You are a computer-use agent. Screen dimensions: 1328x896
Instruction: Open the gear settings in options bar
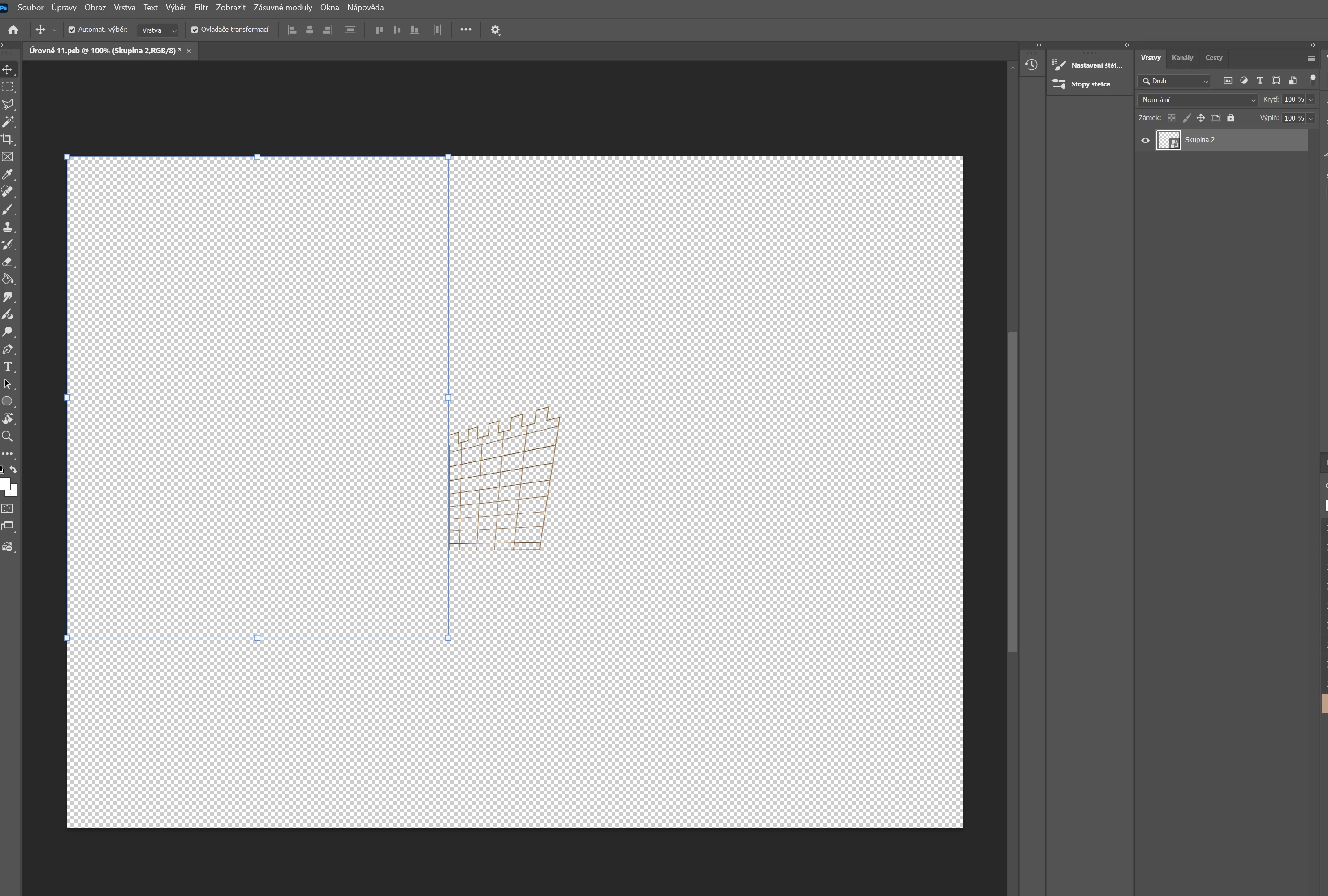[495, 30]
